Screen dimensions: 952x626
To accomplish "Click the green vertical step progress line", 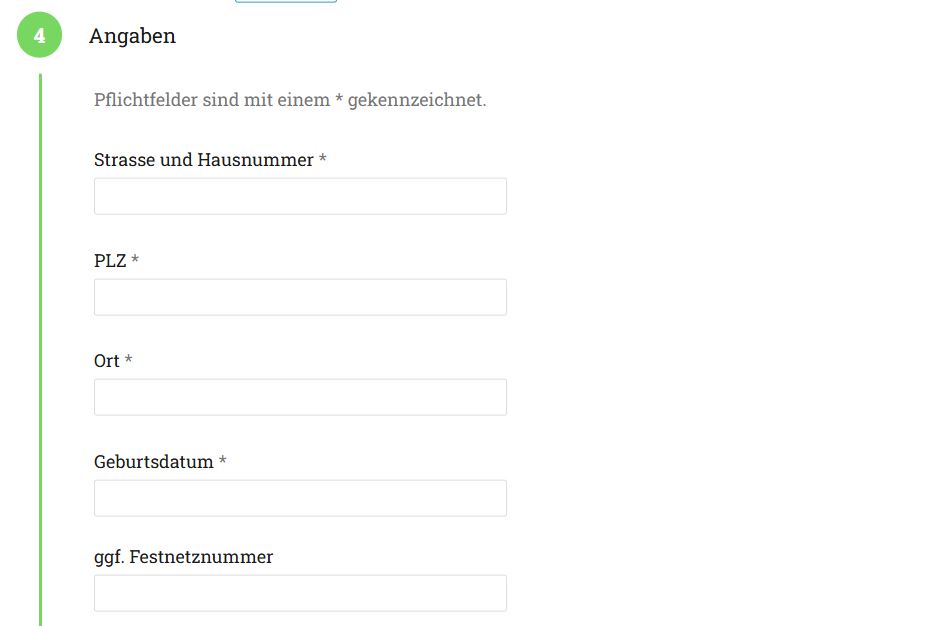I will [x=40, y=350].
